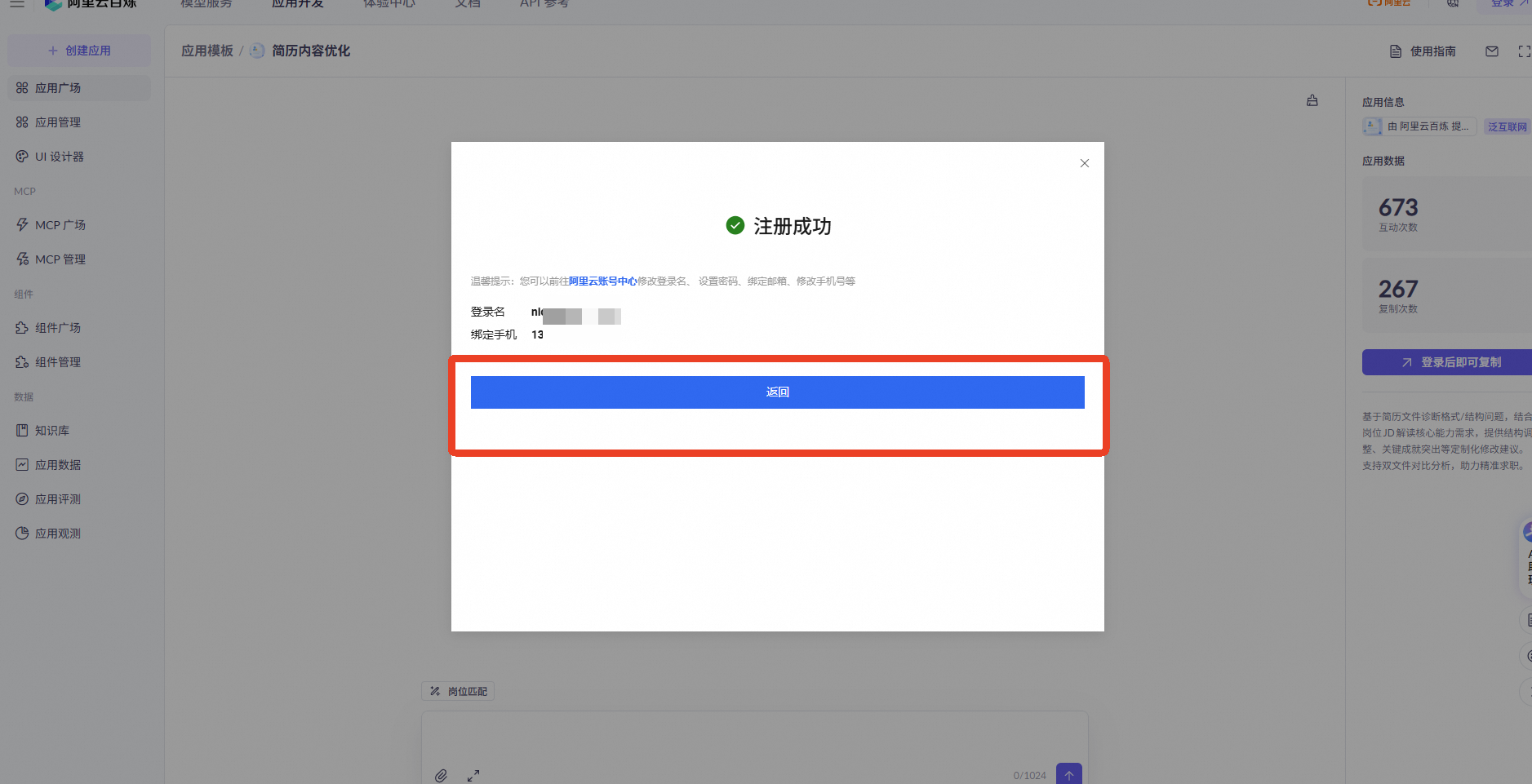Select MCP 广场 in the sidebar
This screenshot has width=1532, height=784.
point(79,225)
